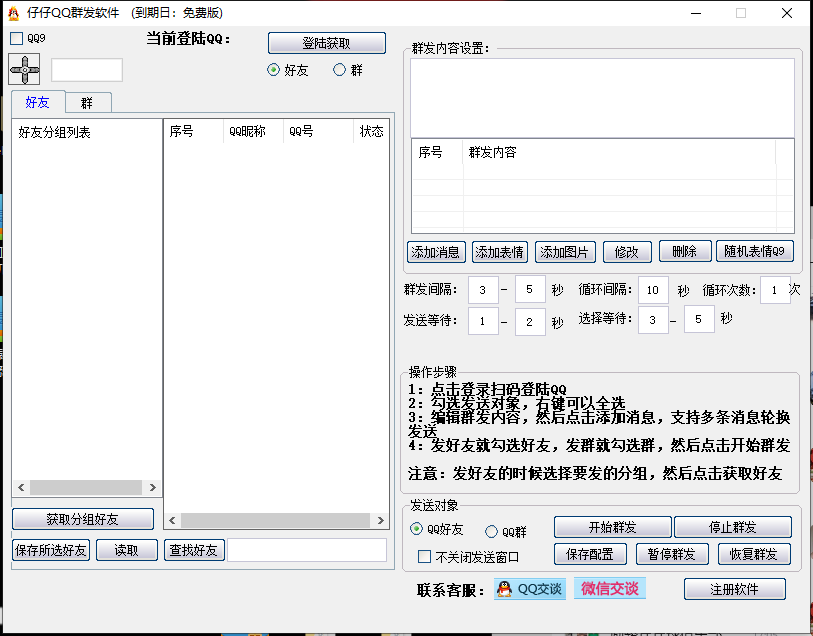Switch to the 群 tab

tap(87, 103)
